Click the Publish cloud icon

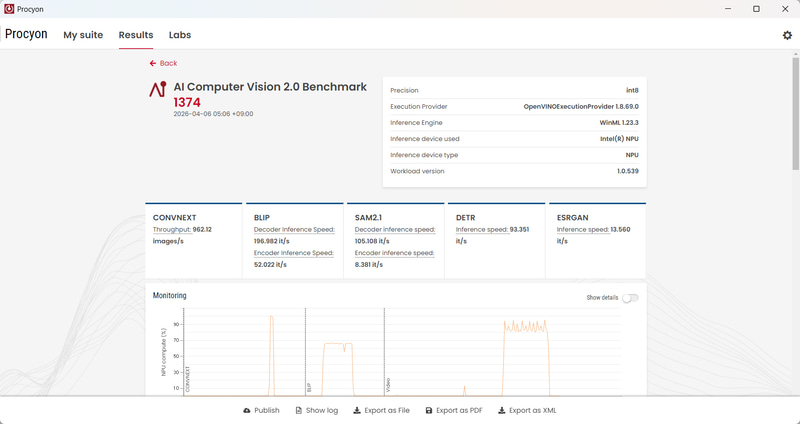pos(247,410)
